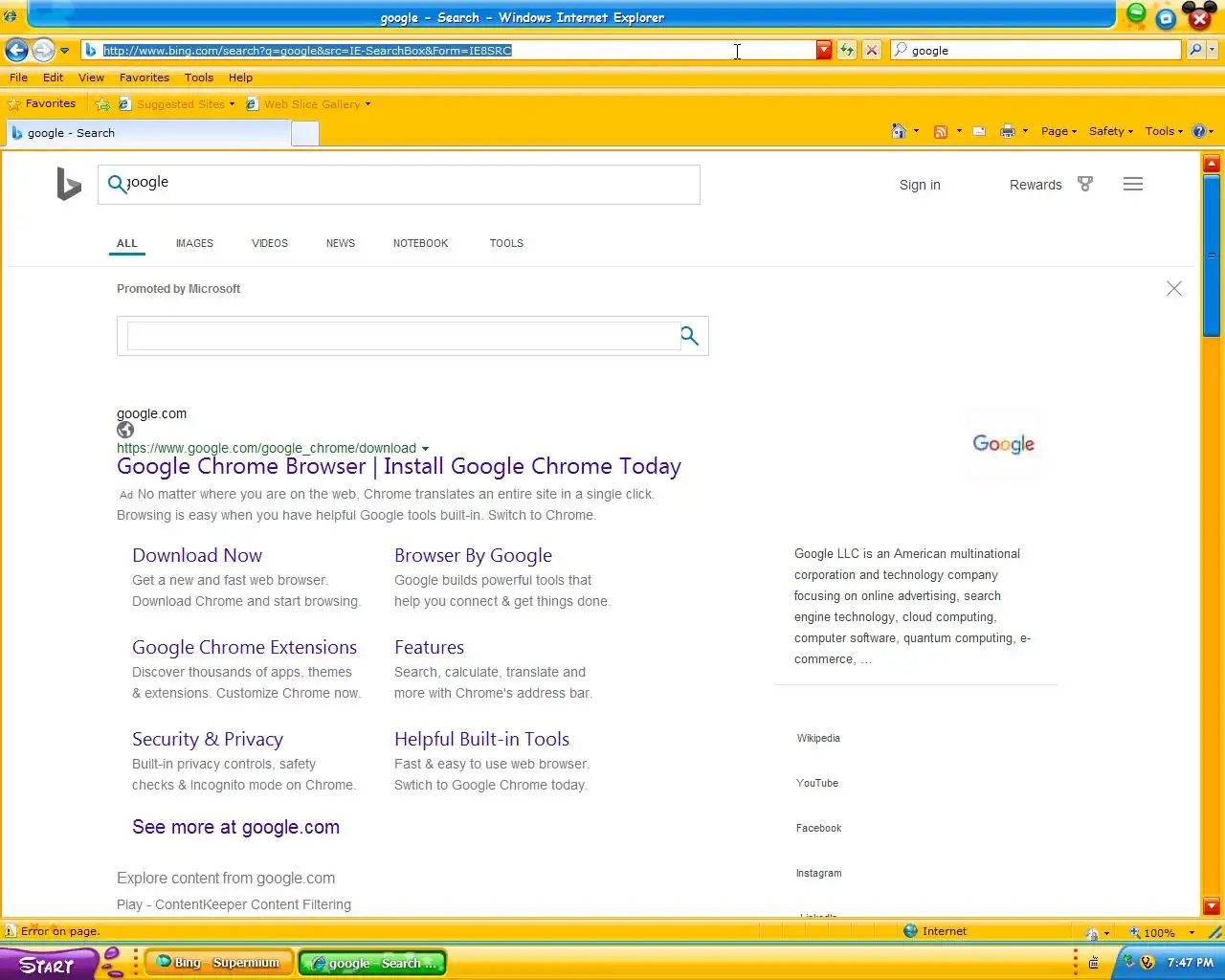1225x980 pixels.
Task: Click Sign in on Bing
Action: click(x=920, y=185)
